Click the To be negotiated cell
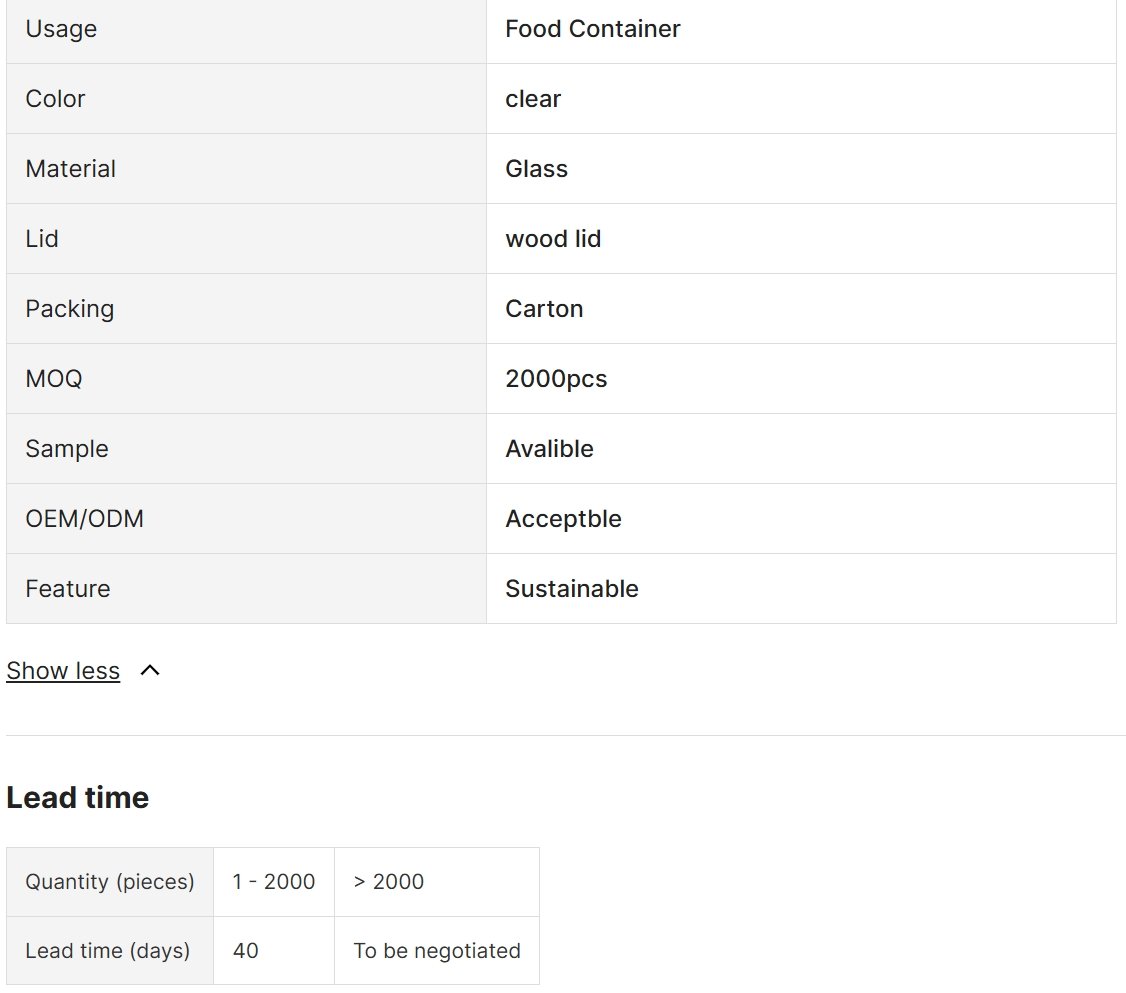 click(437, 951)
